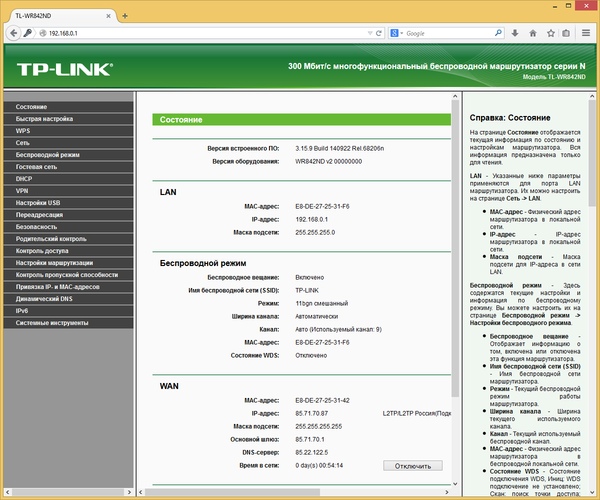Open the Firefox hamburger menu
Viewport: 600px width, 500px height.
[586, 33]
